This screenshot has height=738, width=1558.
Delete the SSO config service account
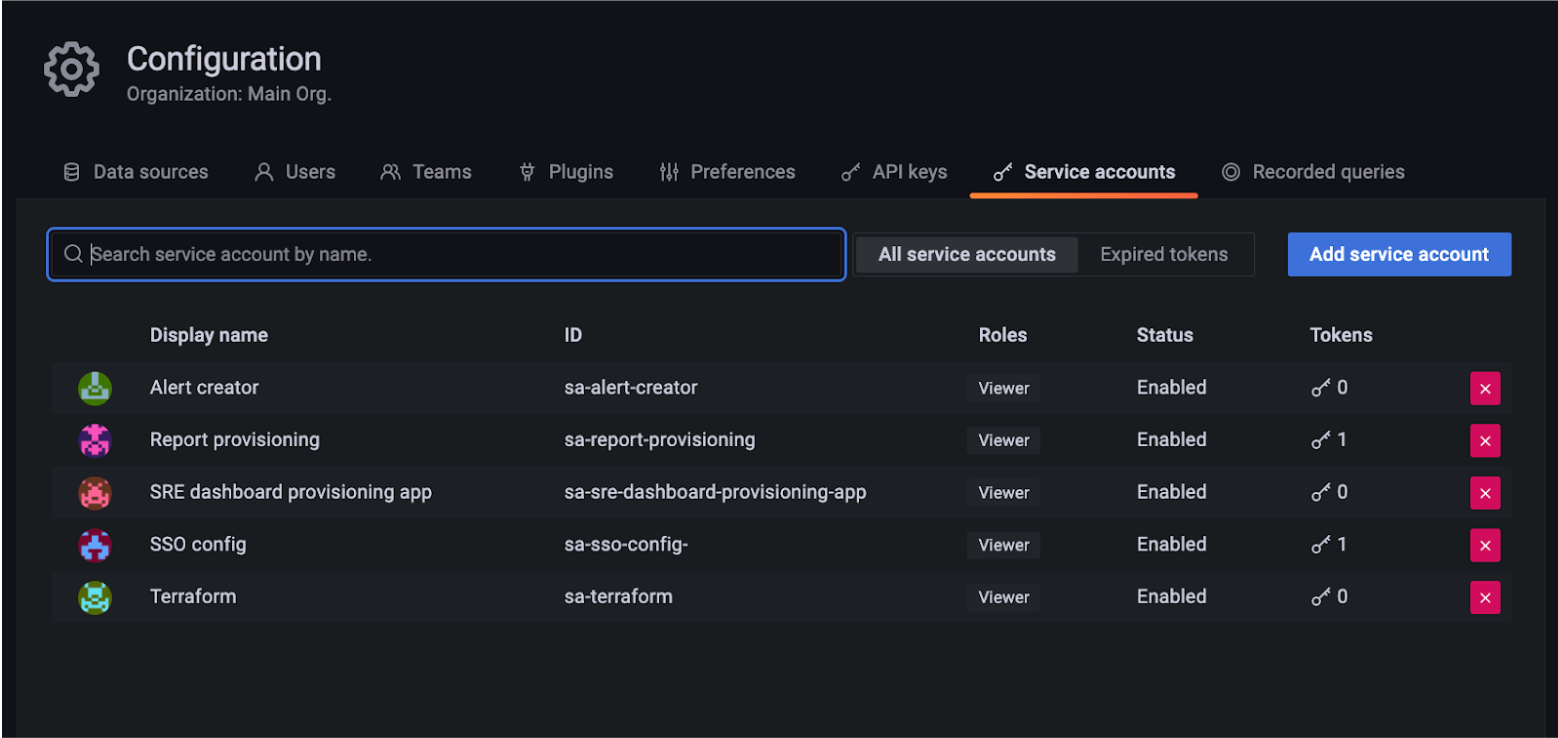pyautogui.click(x=1486, y=545)
